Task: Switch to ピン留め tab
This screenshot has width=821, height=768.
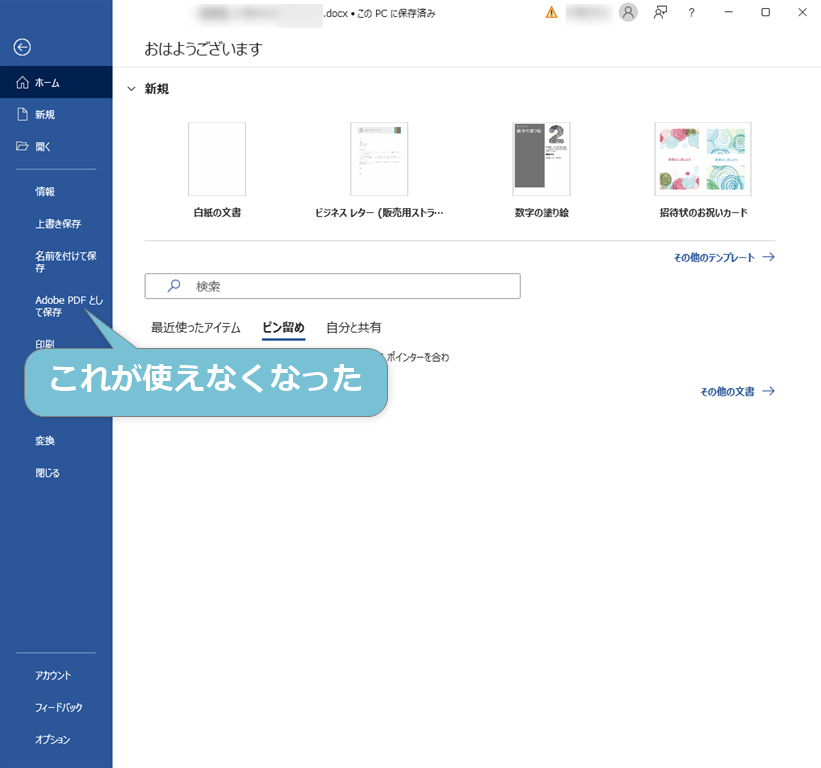Action: coord(283,328)
